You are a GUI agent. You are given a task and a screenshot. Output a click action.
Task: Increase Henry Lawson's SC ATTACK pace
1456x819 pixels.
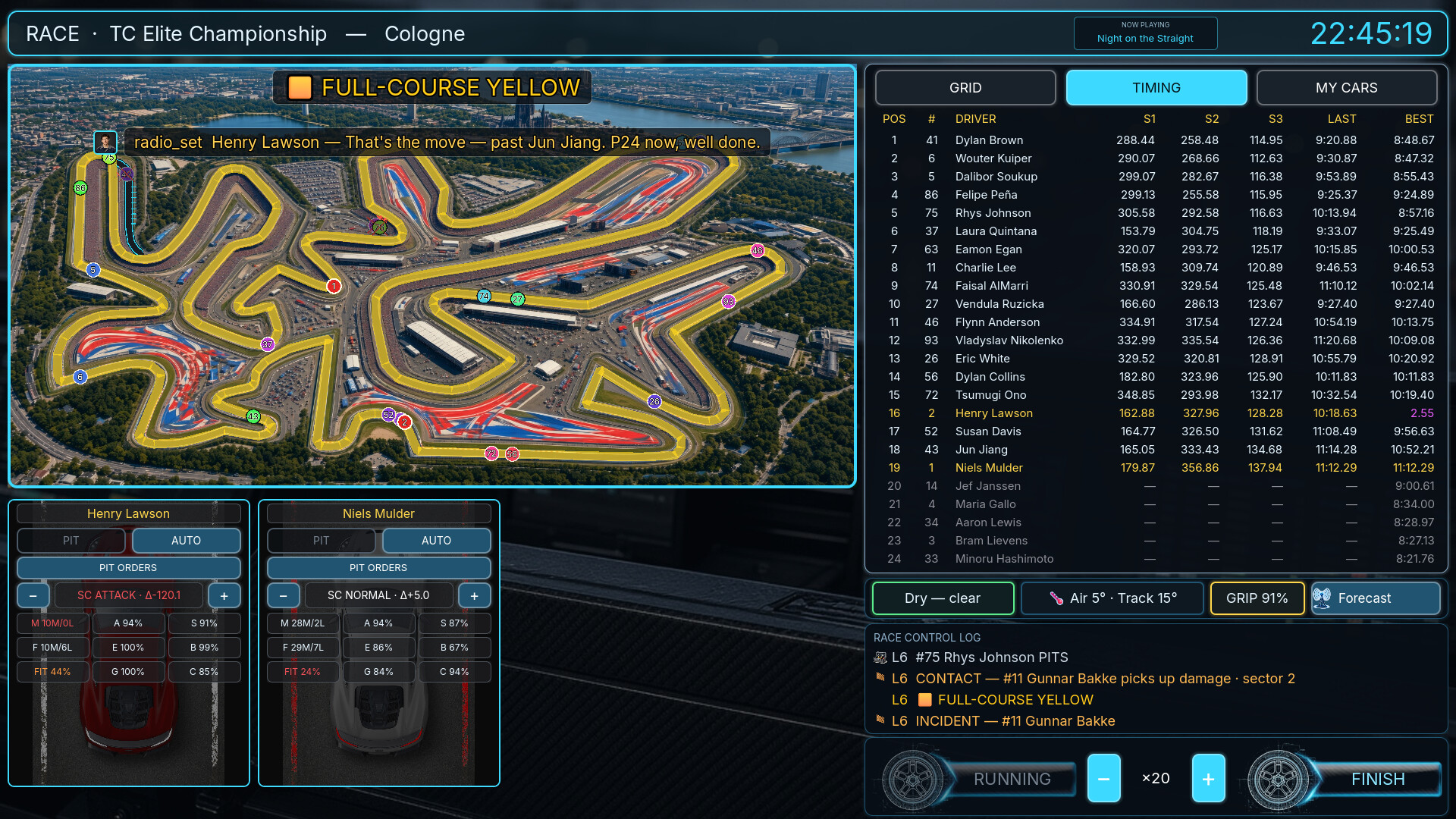224,595
